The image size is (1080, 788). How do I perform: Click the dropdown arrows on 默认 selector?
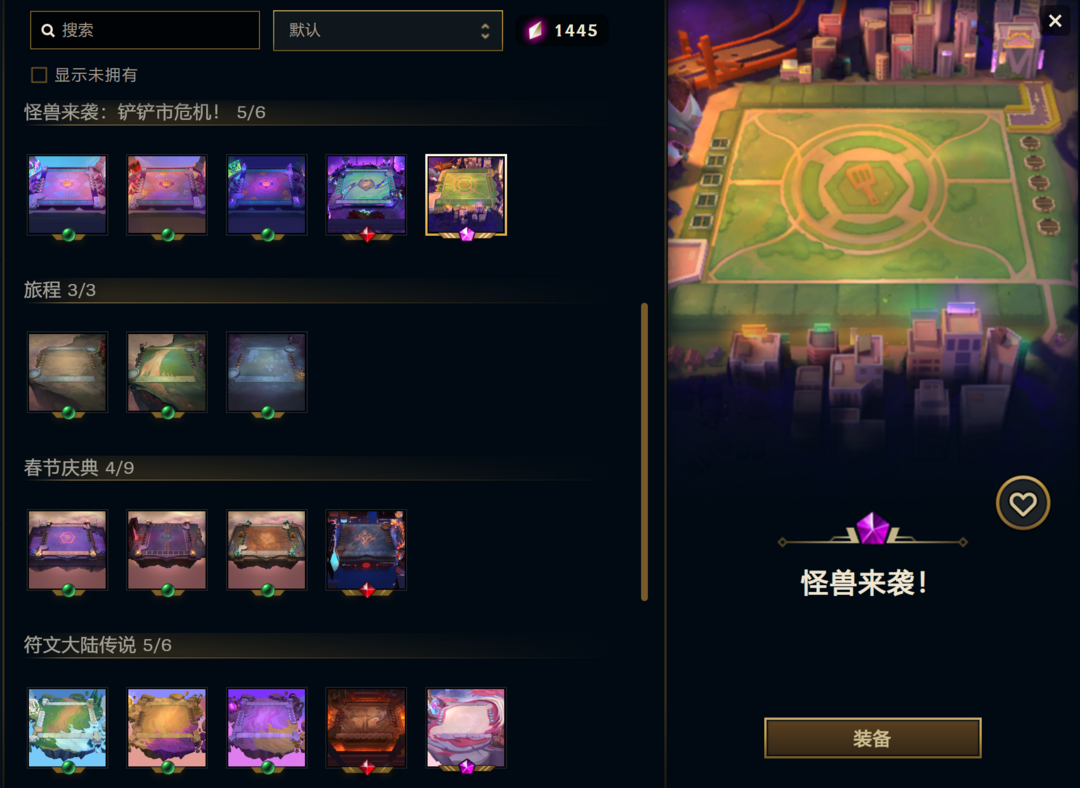tap(485, 30)
